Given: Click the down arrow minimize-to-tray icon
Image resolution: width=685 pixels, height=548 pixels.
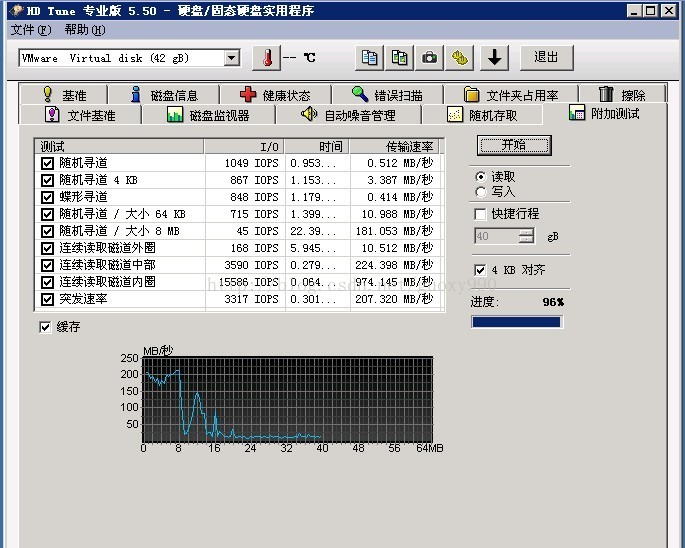Looking at the screenshot, I should pos(495,58).
